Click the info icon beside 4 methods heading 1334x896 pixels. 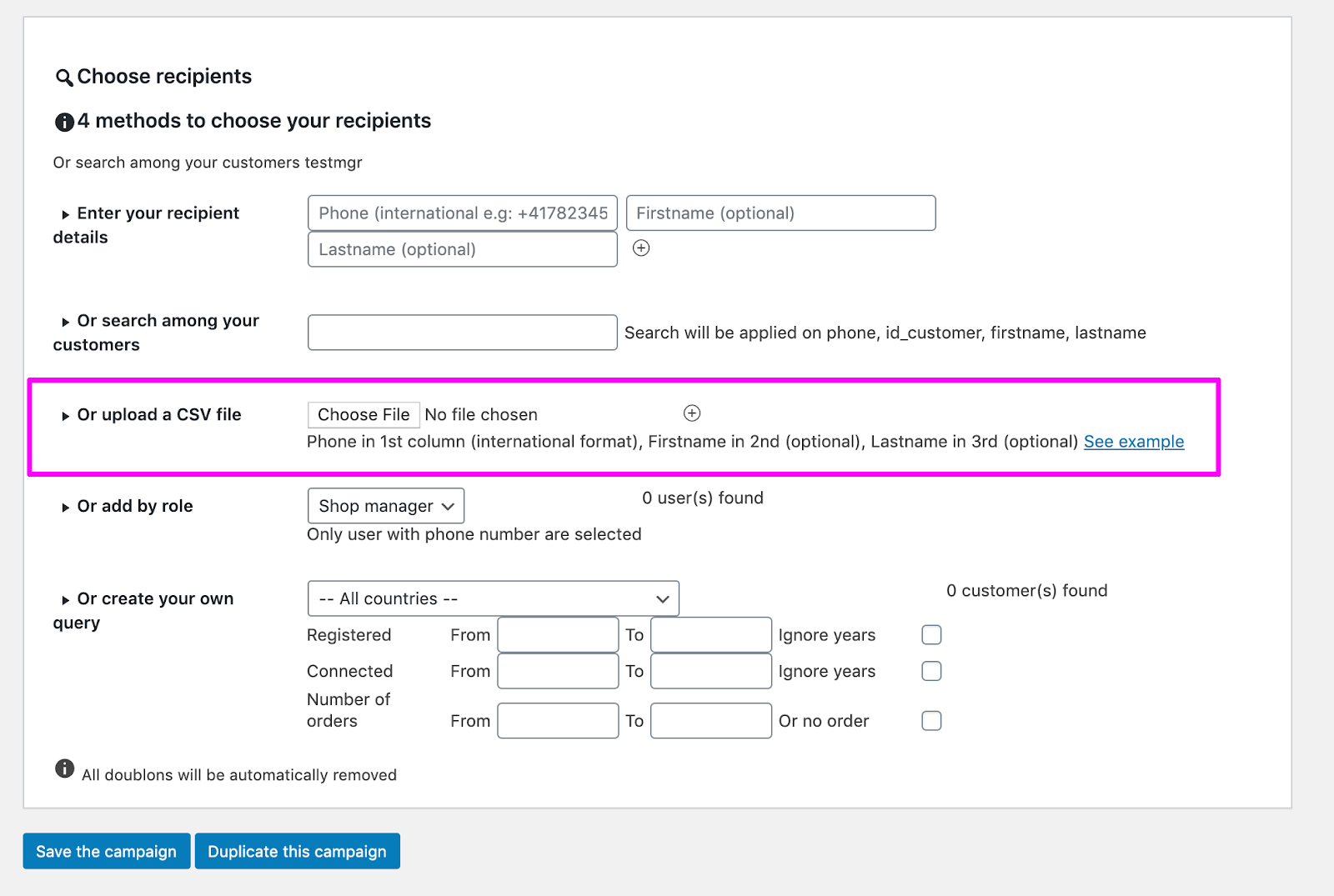tap(64, 123)
